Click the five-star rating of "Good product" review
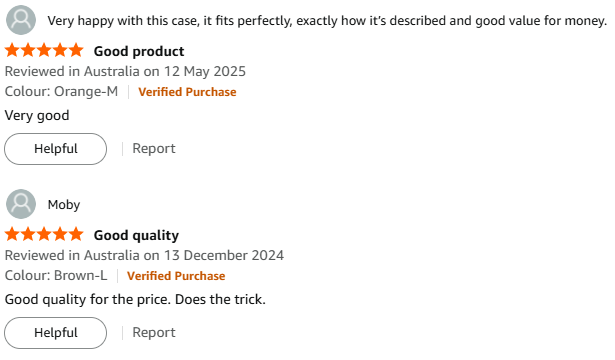This screenshot has width=615, height=360. 44,51
